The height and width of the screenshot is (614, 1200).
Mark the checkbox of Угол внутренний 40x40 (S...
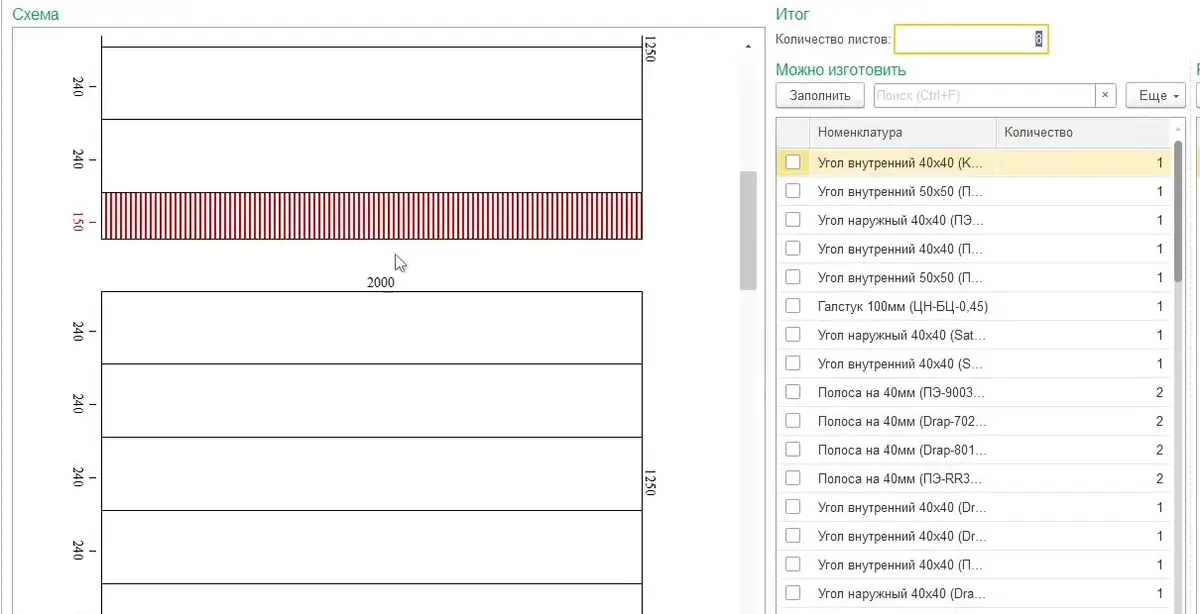[x=793, y=364]
